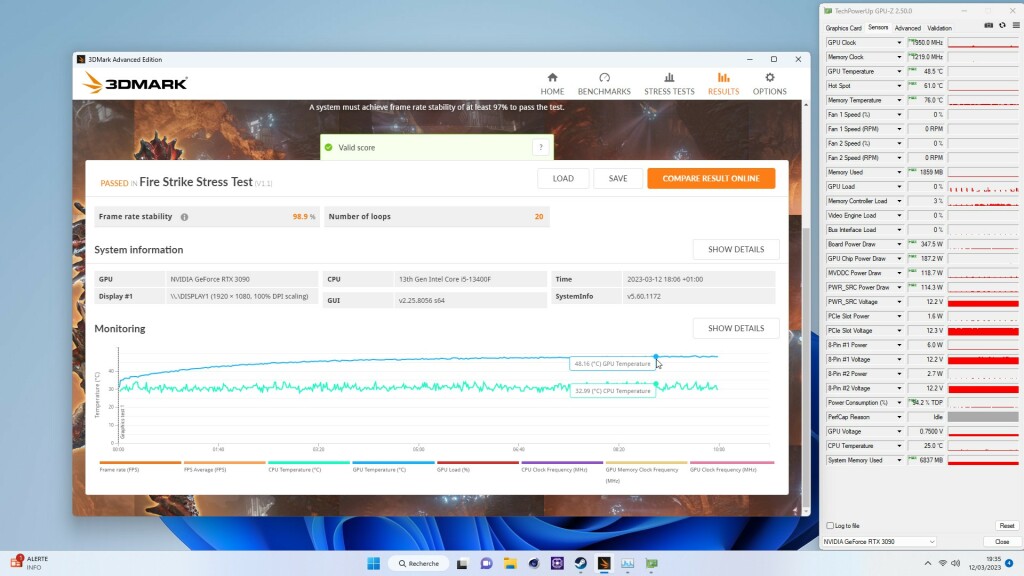The image size is (1024, 576).
Task: Select the Stress Tests section
Action: coord(669,84)
